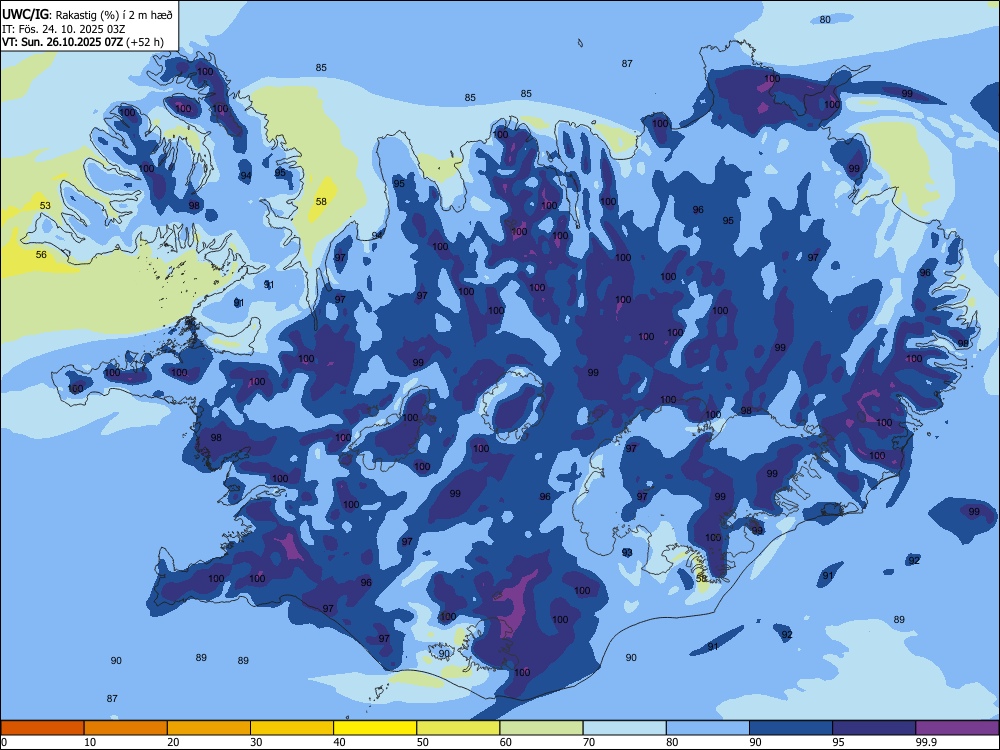Select the orange 10–20 legend color segment
Viewport: 1000px width, 750px height.
(126, 728)
